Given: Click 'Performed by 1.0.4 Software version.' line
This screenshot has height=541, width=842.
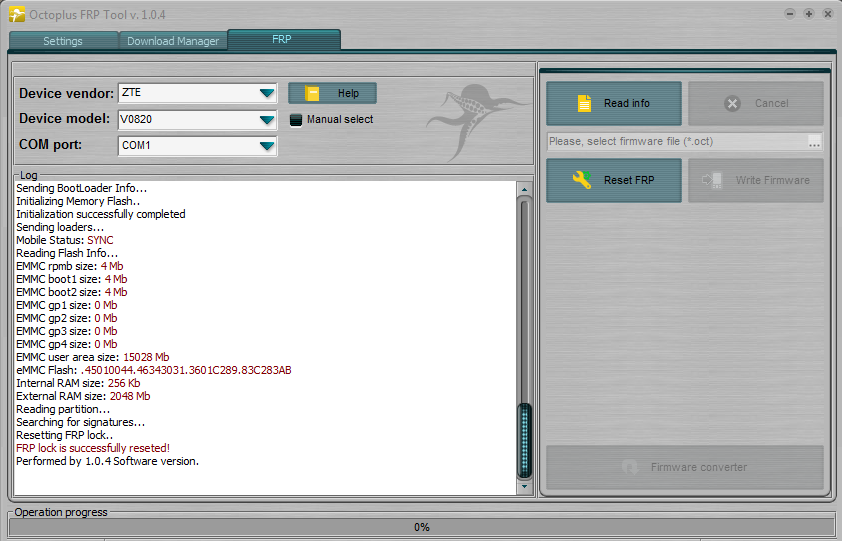Looking at the screenshot, I should coord(107,461).
